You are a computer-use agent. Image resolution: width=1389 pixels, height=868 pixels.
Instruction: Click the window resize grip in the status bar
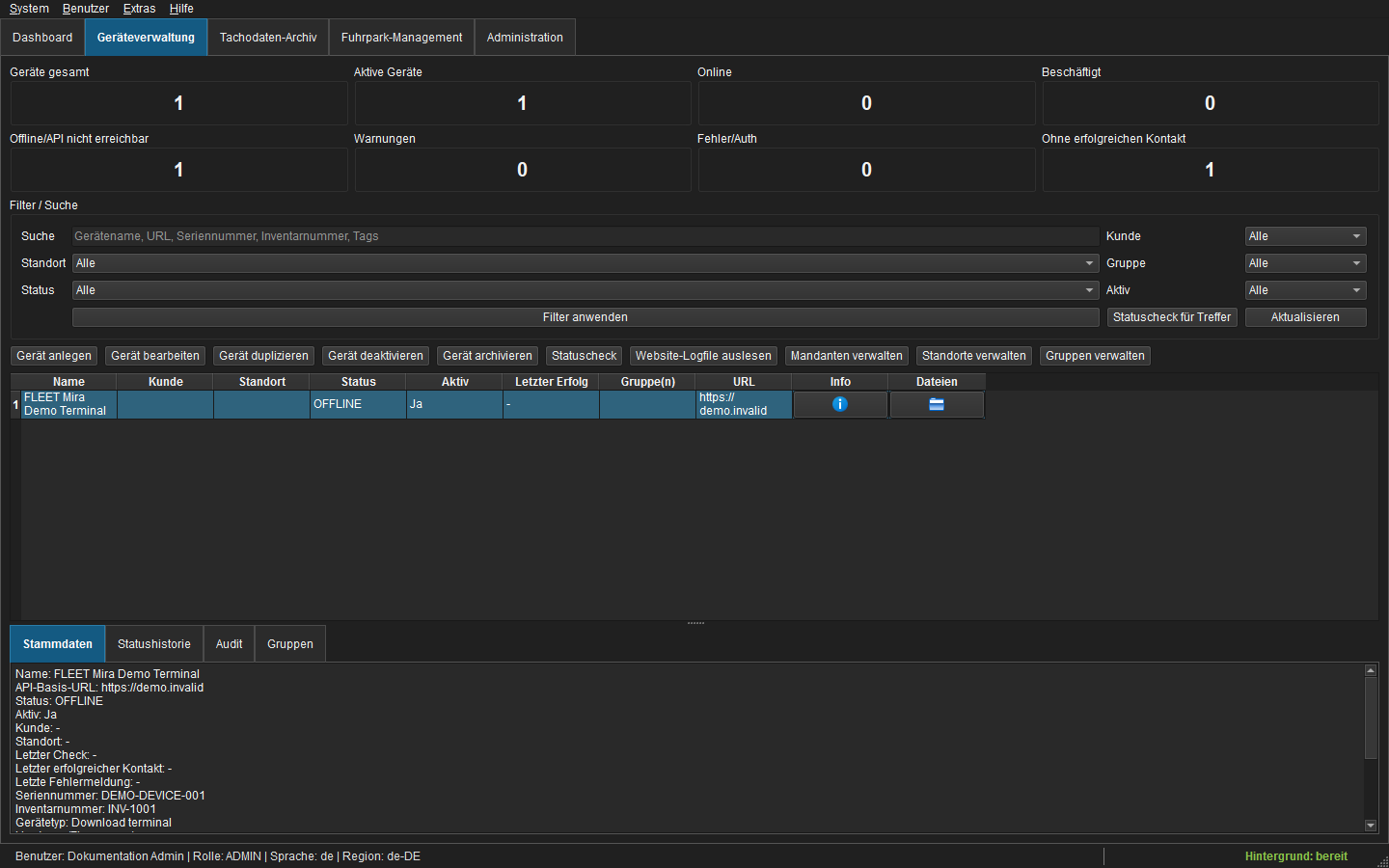coord(1381,860)
